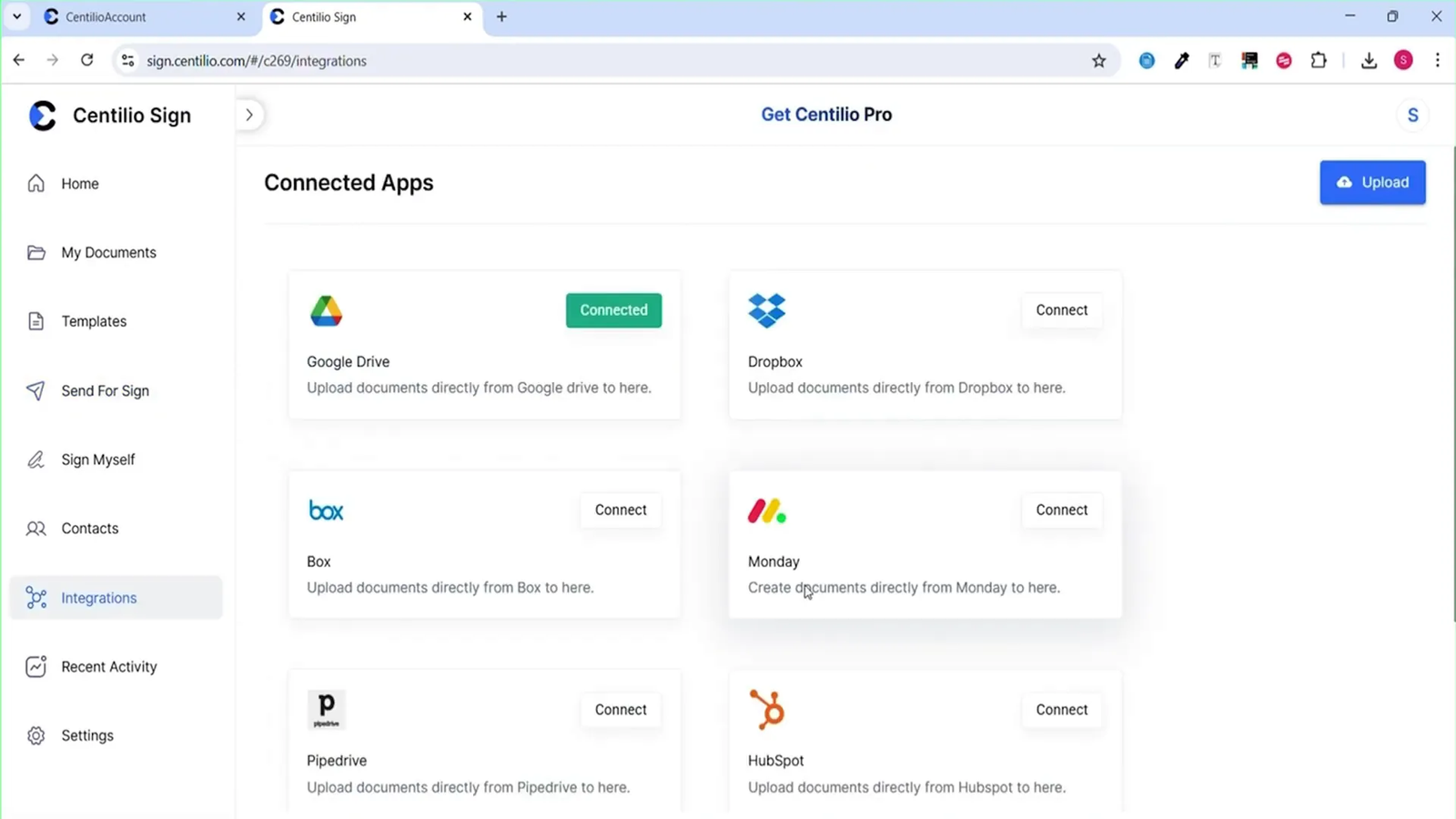
Task: Select the Centilio Sign browser tab
Action: pyautogui.click(x=372, y=17)
